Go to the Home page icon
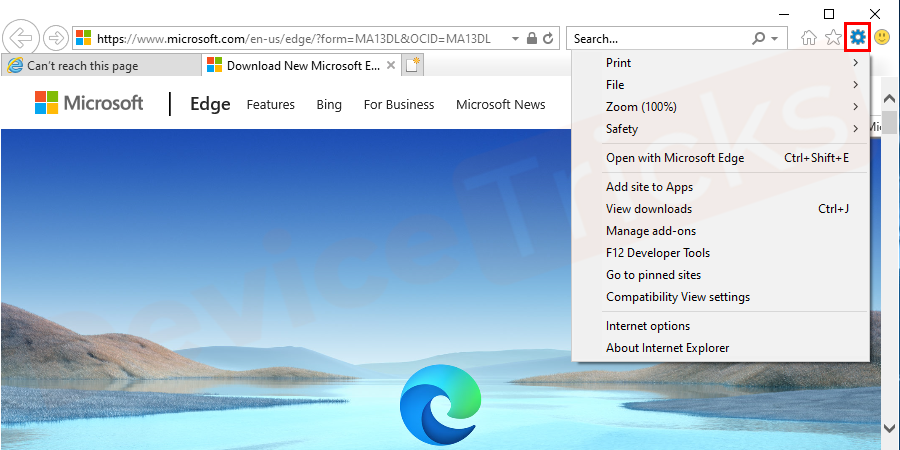 click(x=809, y=38)
